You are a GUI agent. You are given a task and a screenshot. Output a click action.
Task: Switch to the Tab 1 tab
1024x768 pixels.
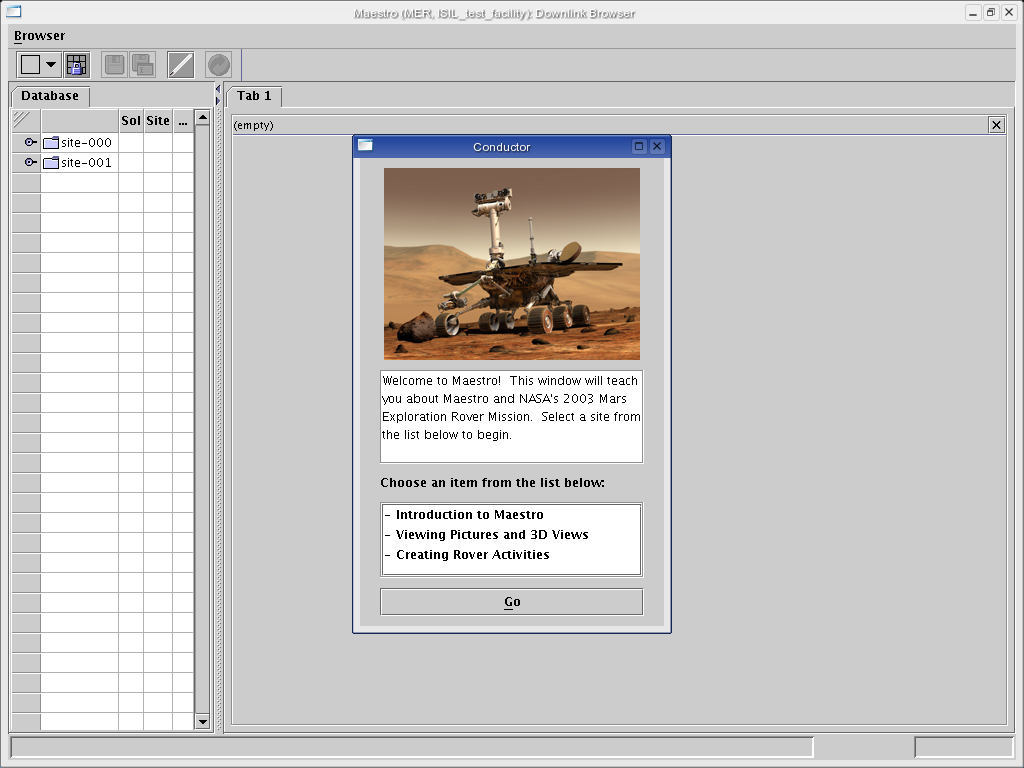point(254,96)
